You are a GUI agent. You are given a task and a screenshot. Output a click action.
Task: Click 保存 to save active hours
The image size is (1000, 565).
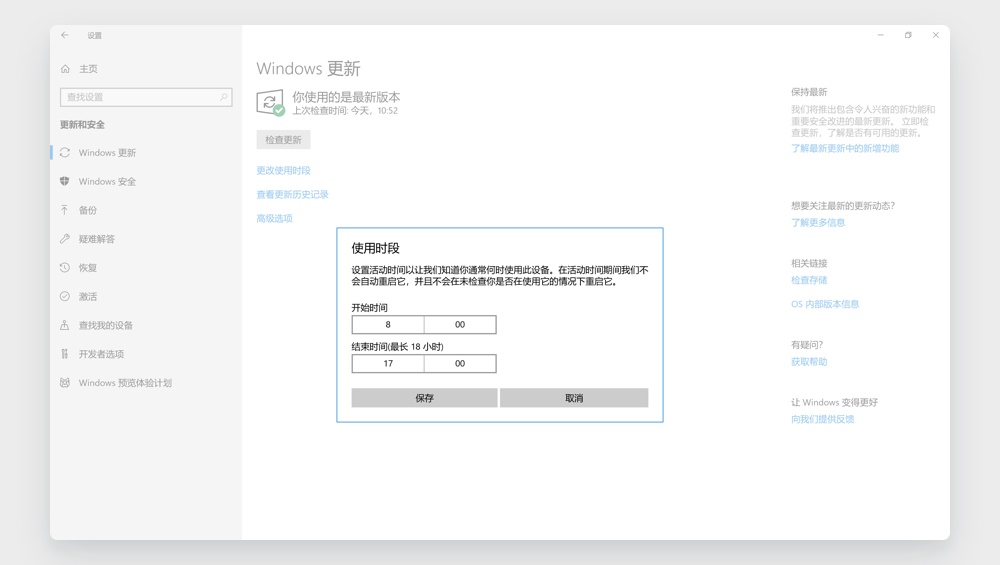click(x=424, y=398)
